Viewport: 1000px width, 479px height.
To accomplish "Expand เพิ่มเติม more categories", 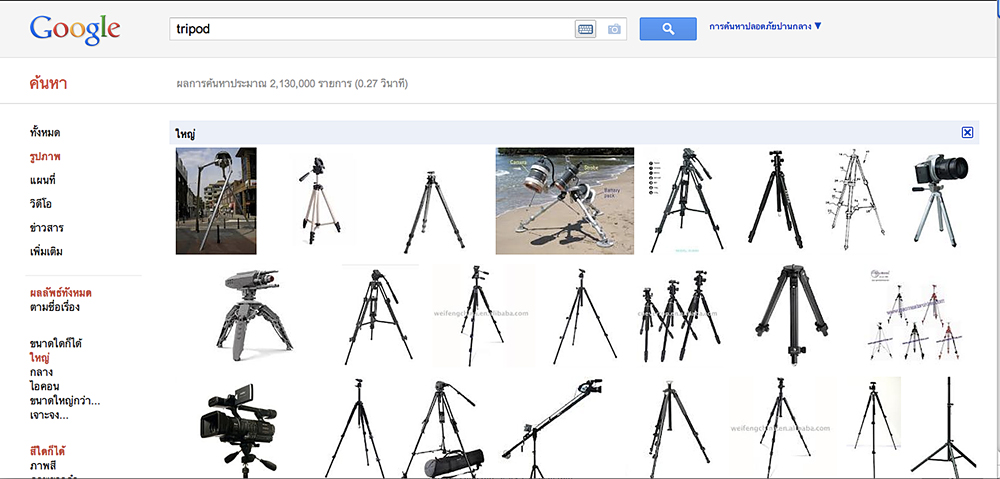I will pos(46,251).
